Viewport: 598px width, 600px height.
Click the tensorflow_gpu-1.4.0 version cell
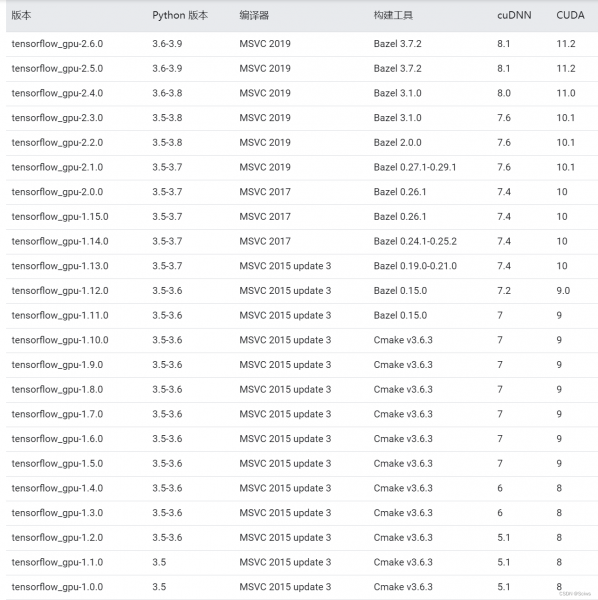(x=57, y=488)
